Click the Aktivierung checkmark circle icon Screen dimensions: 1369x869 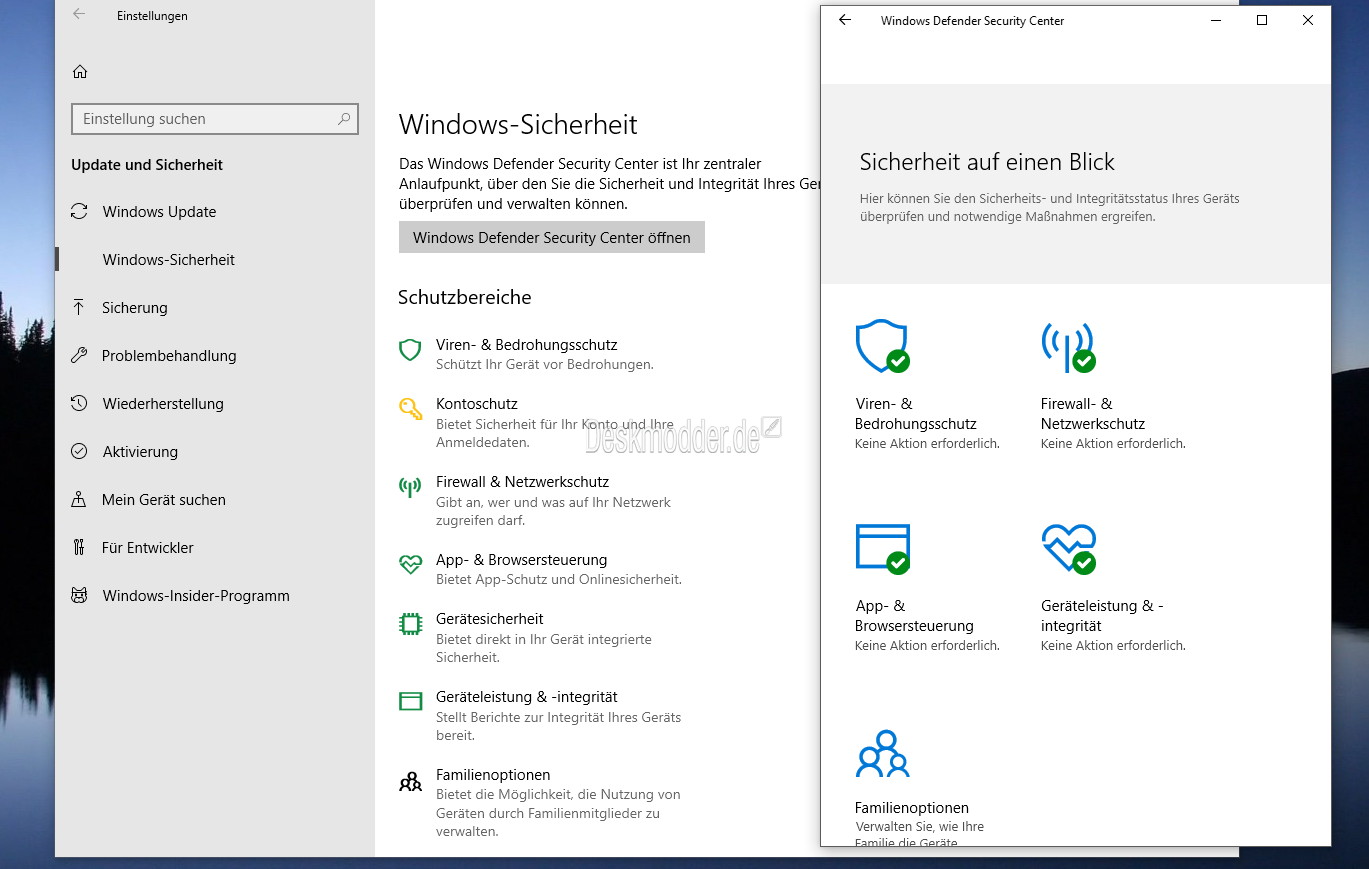coord(79,451)
